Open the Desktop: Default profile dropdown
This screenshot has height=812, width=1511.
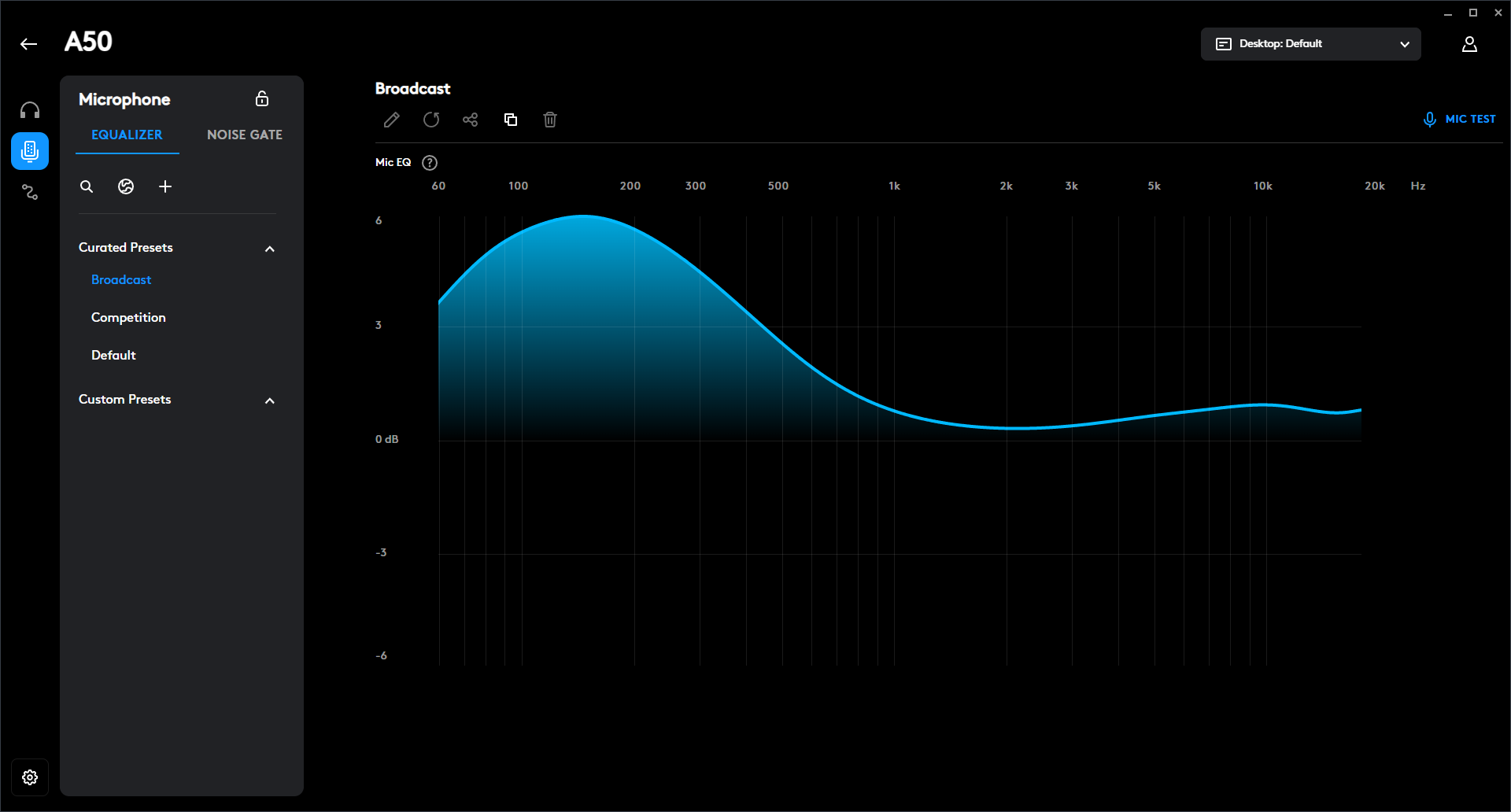point(1310,44)
